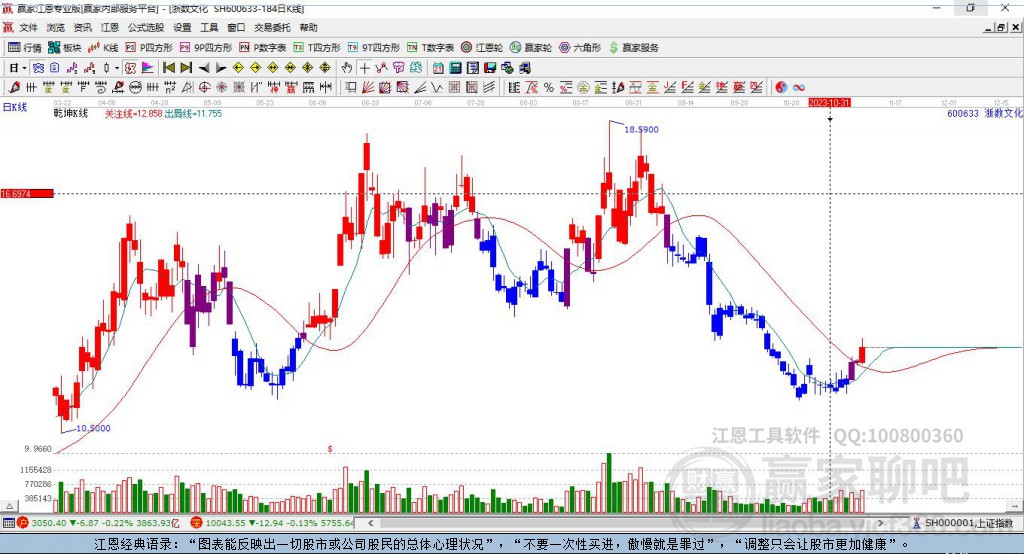Click the 10.5000 low price label
1024x554 pixels.
click(93, 429)
